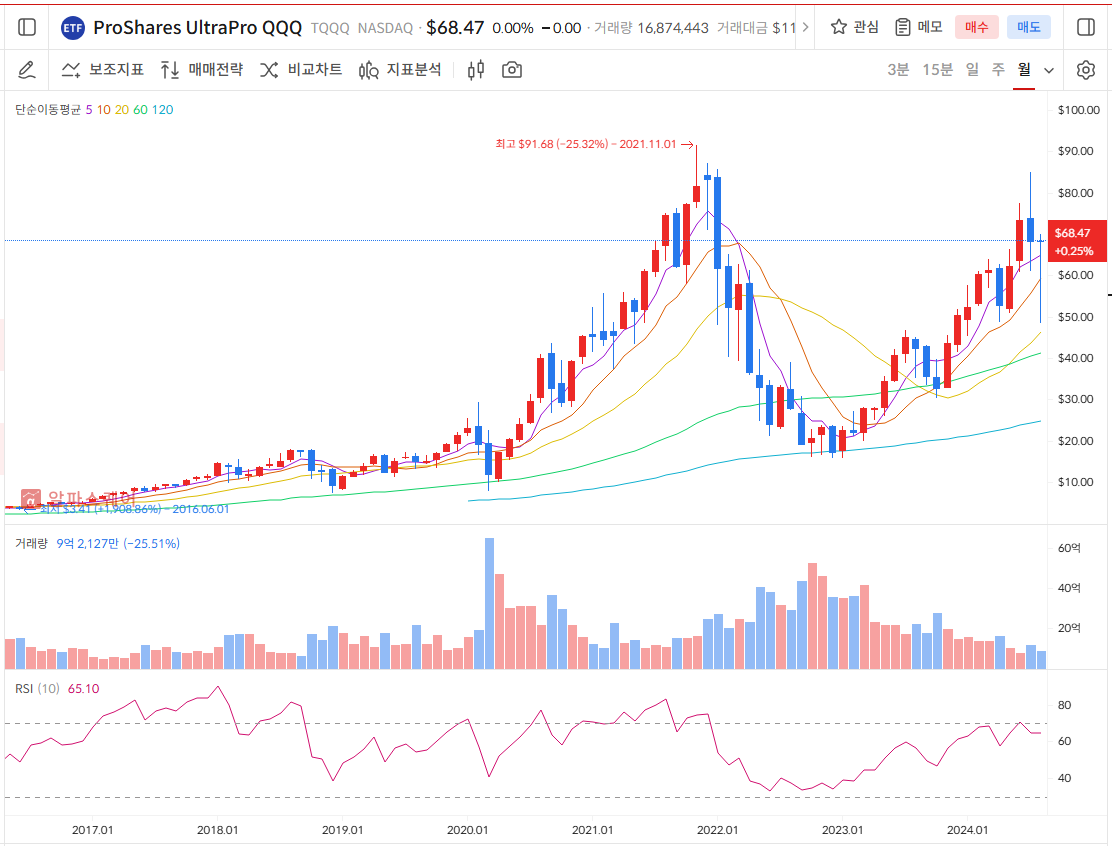Open 비교차트 compare chart
The width and height of the screenshot is (1112, 846).
(x=301, y=69)
